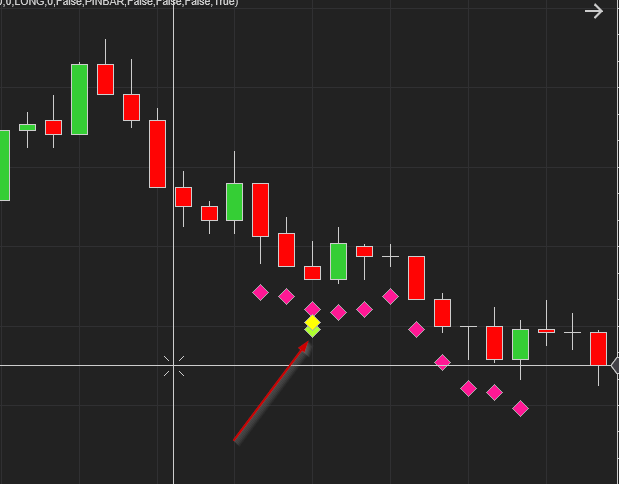Select the magenta diamond directly above the yellow diamond
The height and width of the screenshot is (484, 619).
coord(312,308)
